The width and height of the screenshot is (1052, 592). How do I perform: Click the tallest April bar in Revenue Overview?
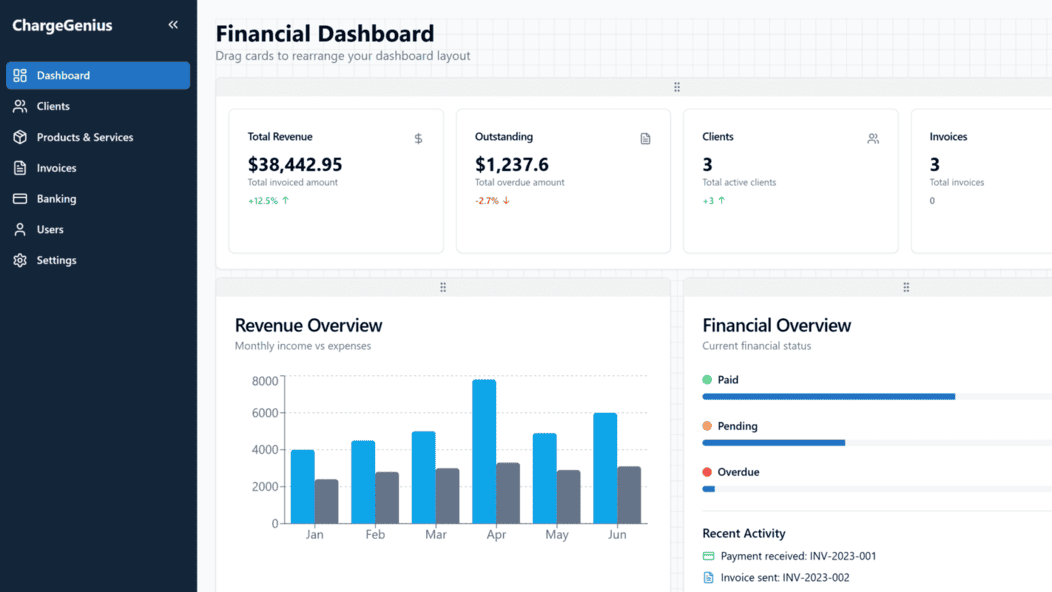(x=482, y=448)
